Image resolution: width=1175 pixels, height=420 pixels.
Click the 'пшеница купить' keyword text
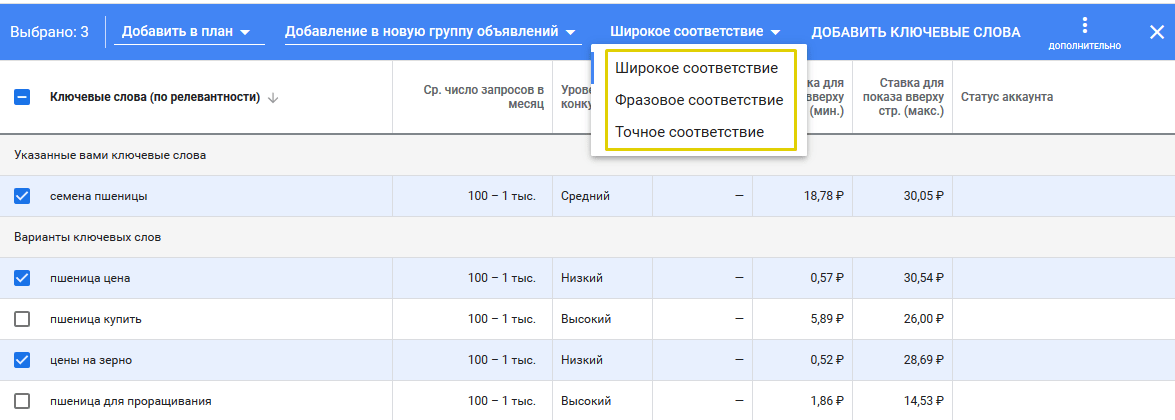(x=95, y=319)
